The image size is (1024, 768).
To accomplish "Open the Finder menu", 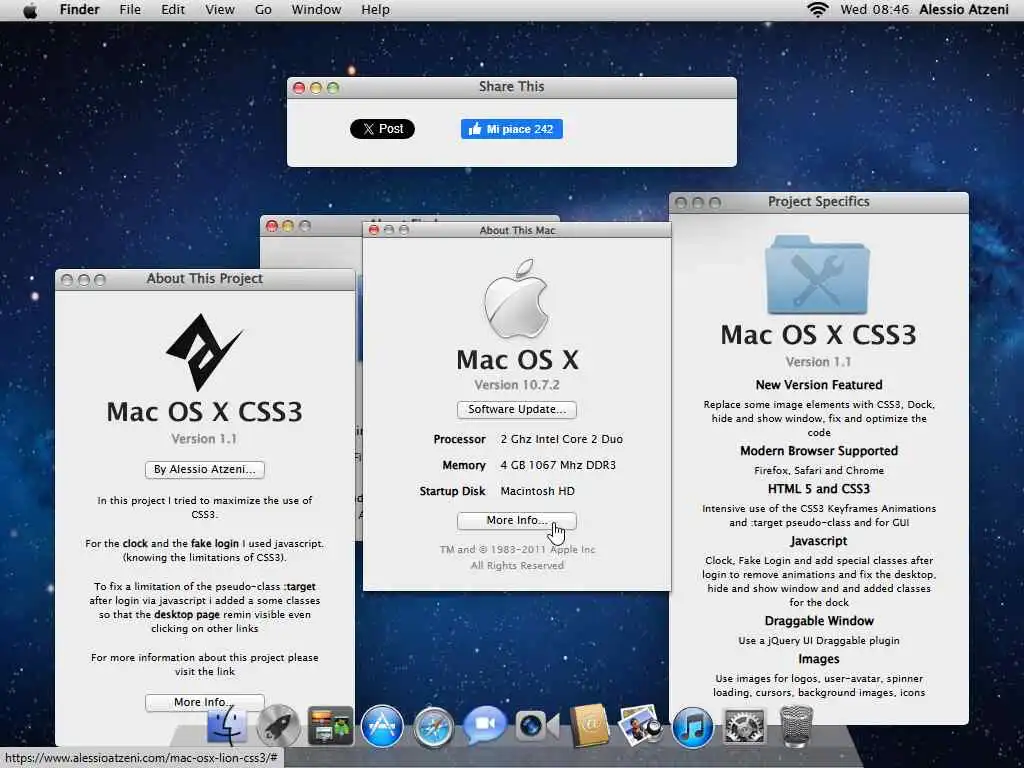I will (79, 10).
